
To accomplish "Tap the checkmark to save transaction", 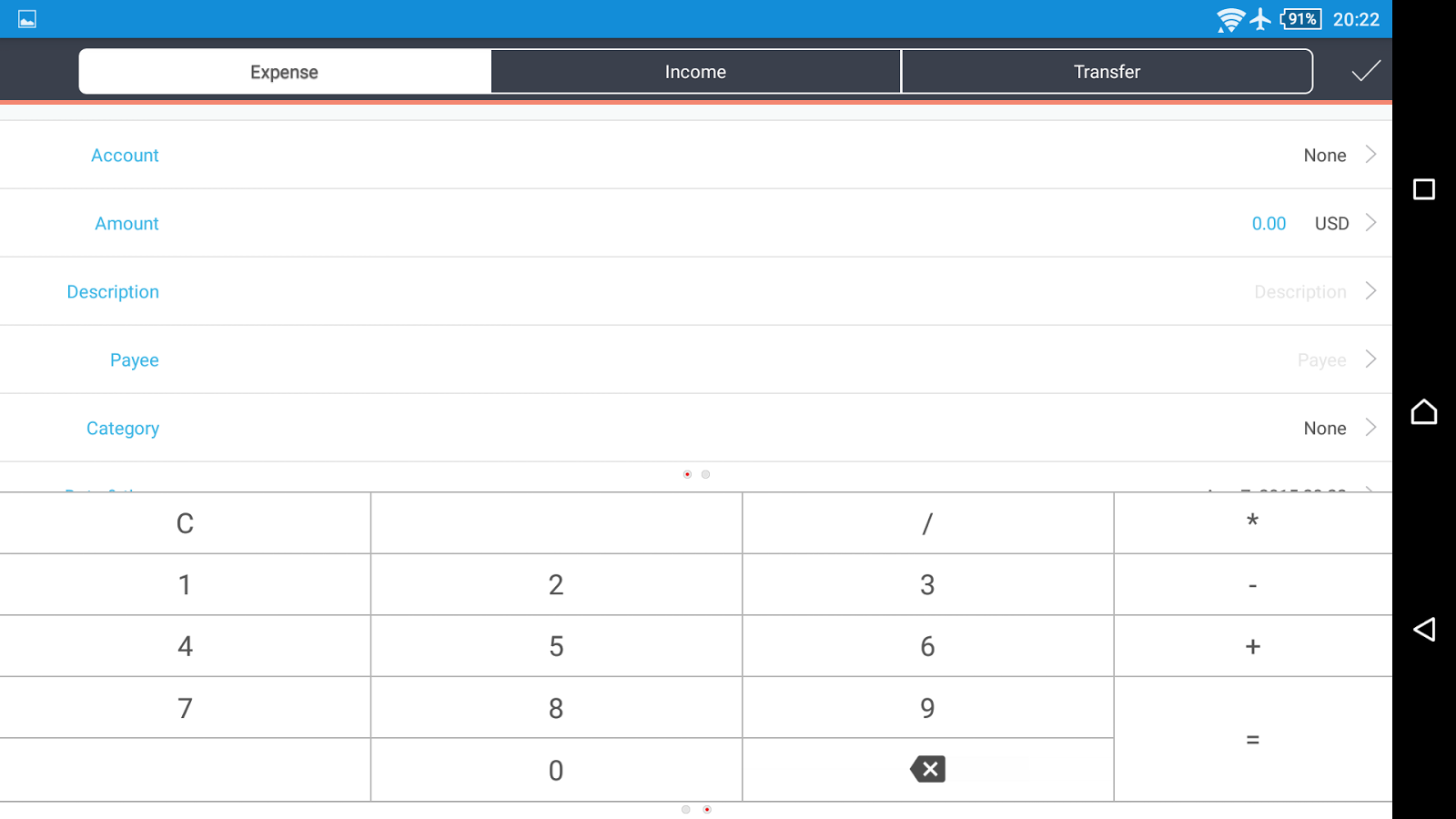I will point(1365,71).
